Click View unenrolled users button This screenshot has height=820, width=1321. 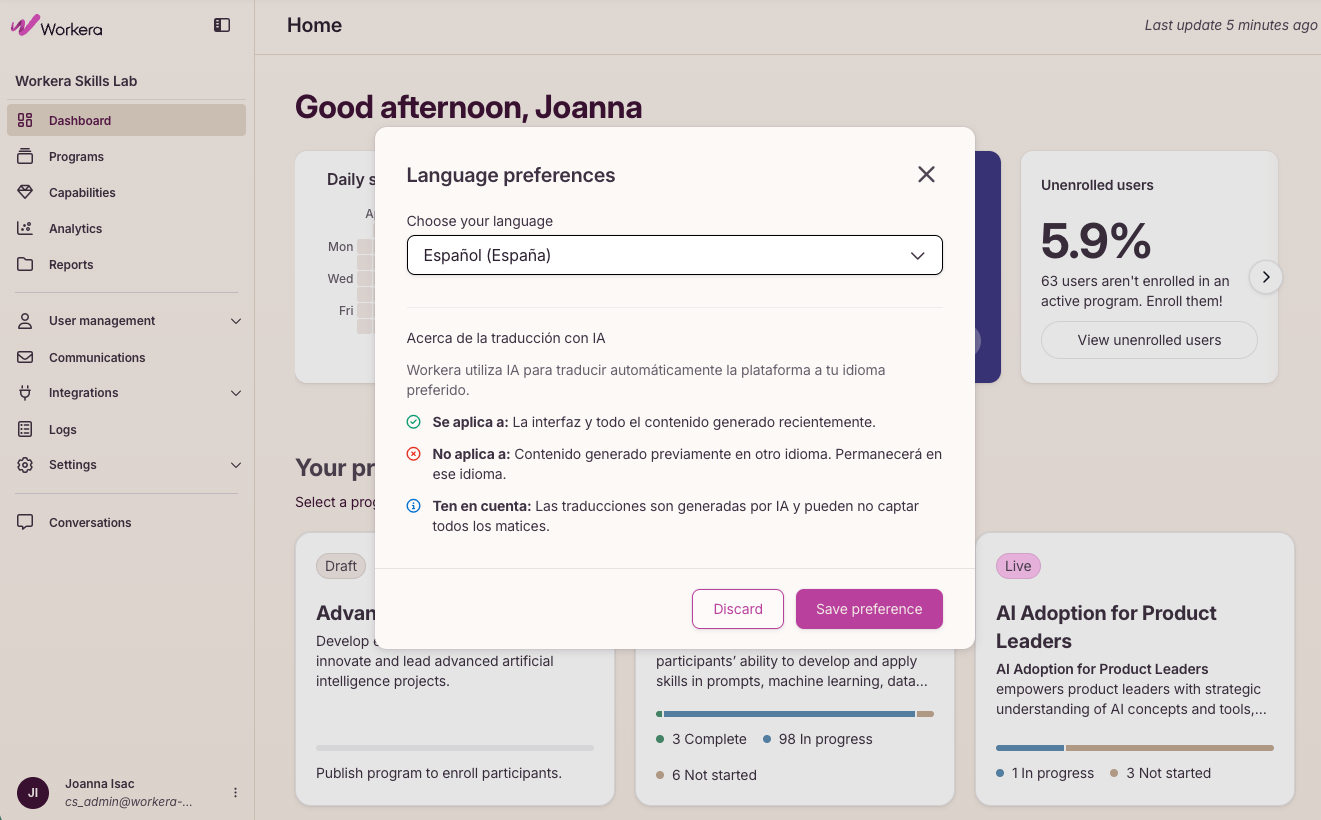coord(1149,340)
